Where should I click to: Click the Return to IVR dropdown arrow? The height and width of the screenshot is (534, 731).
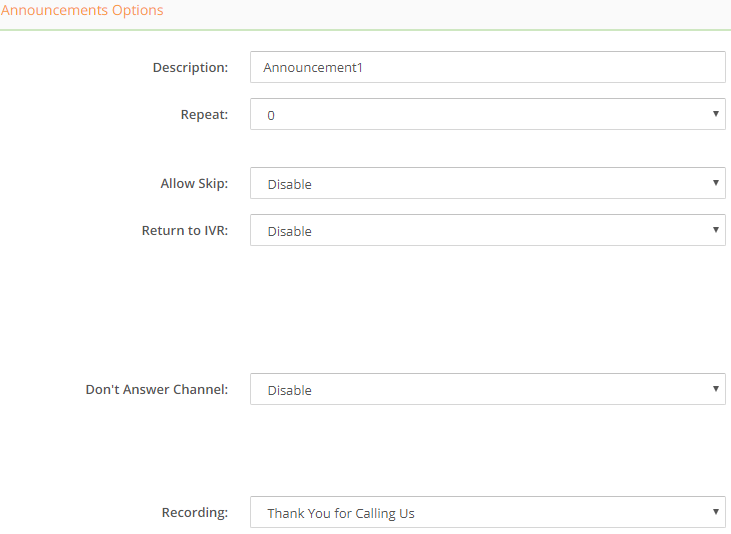(x=716, y=229)
